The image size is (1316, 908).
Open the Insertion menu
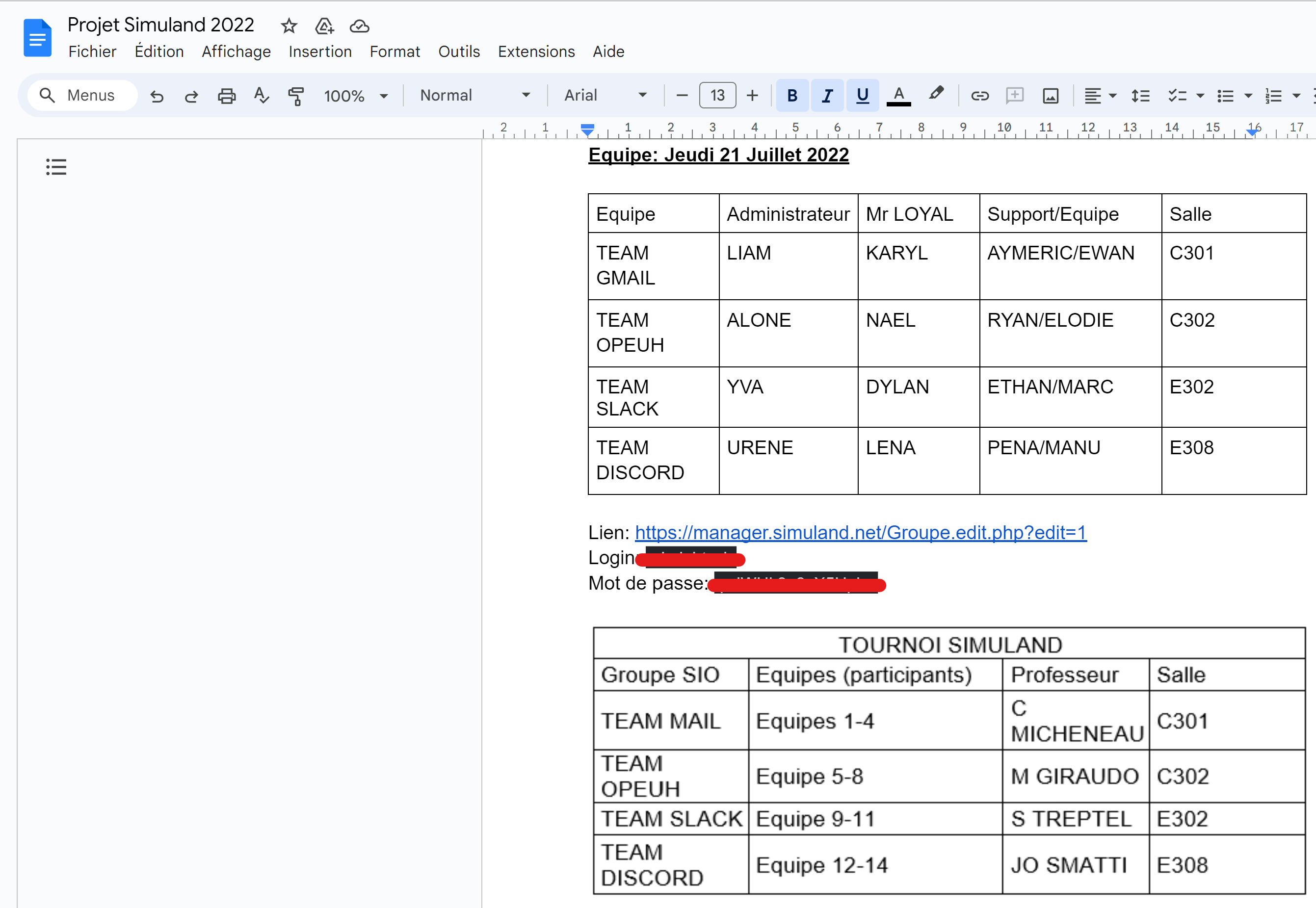(x=320, y=52)
